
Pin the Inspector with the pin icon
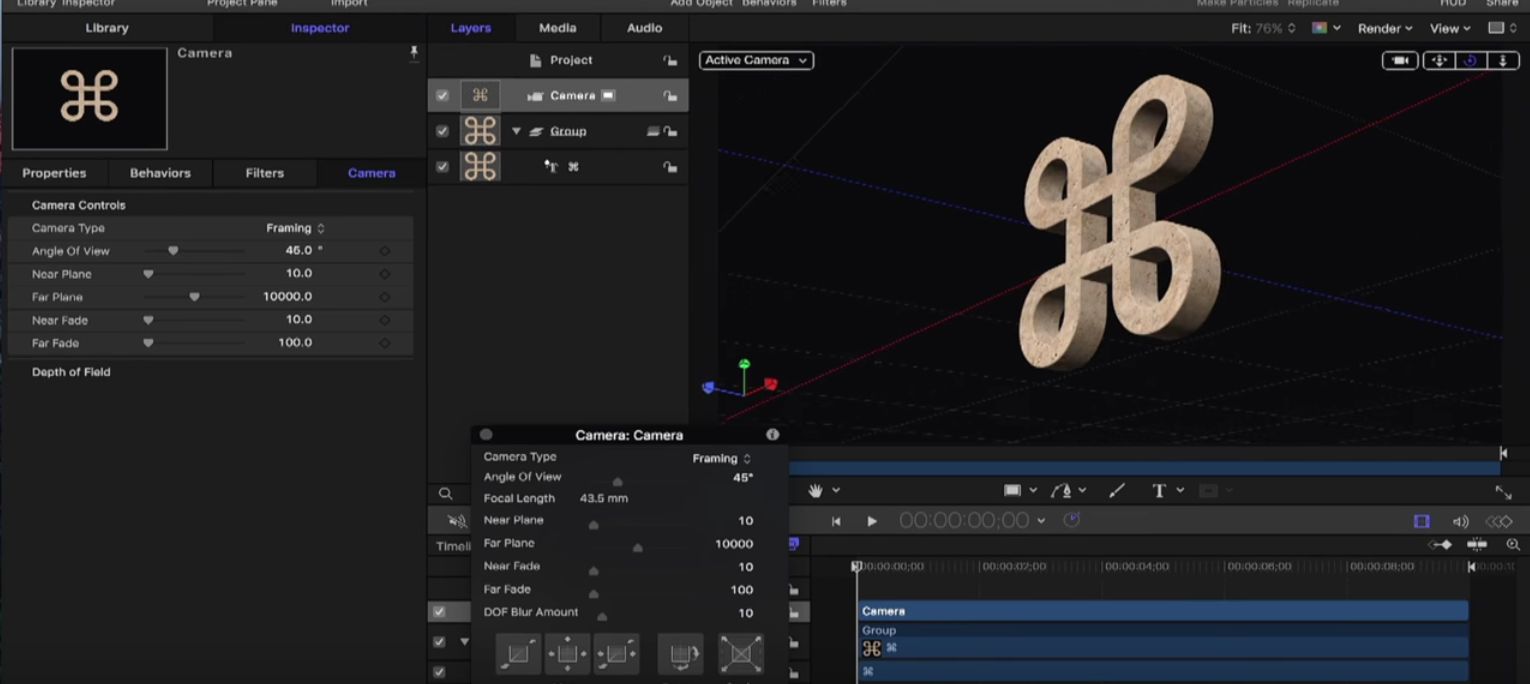pyautogui.click(x=414, y=54)
